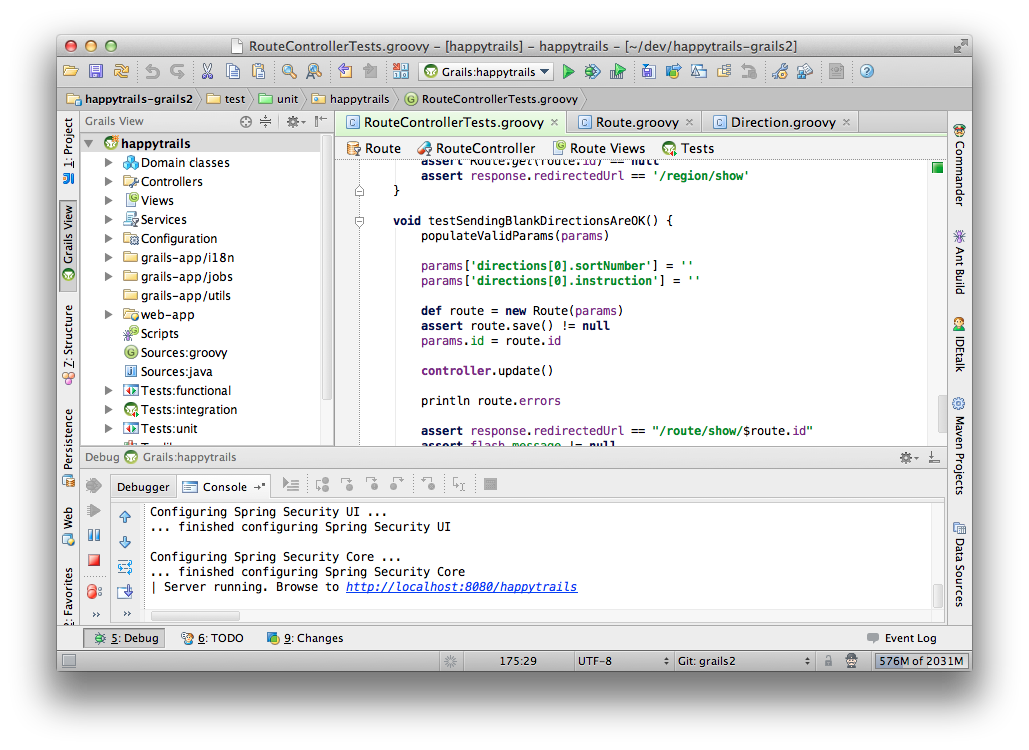Click the memory indicator 576M of 2031M
This screenshot has height=750, width=1029.
[x=921, y=661]
